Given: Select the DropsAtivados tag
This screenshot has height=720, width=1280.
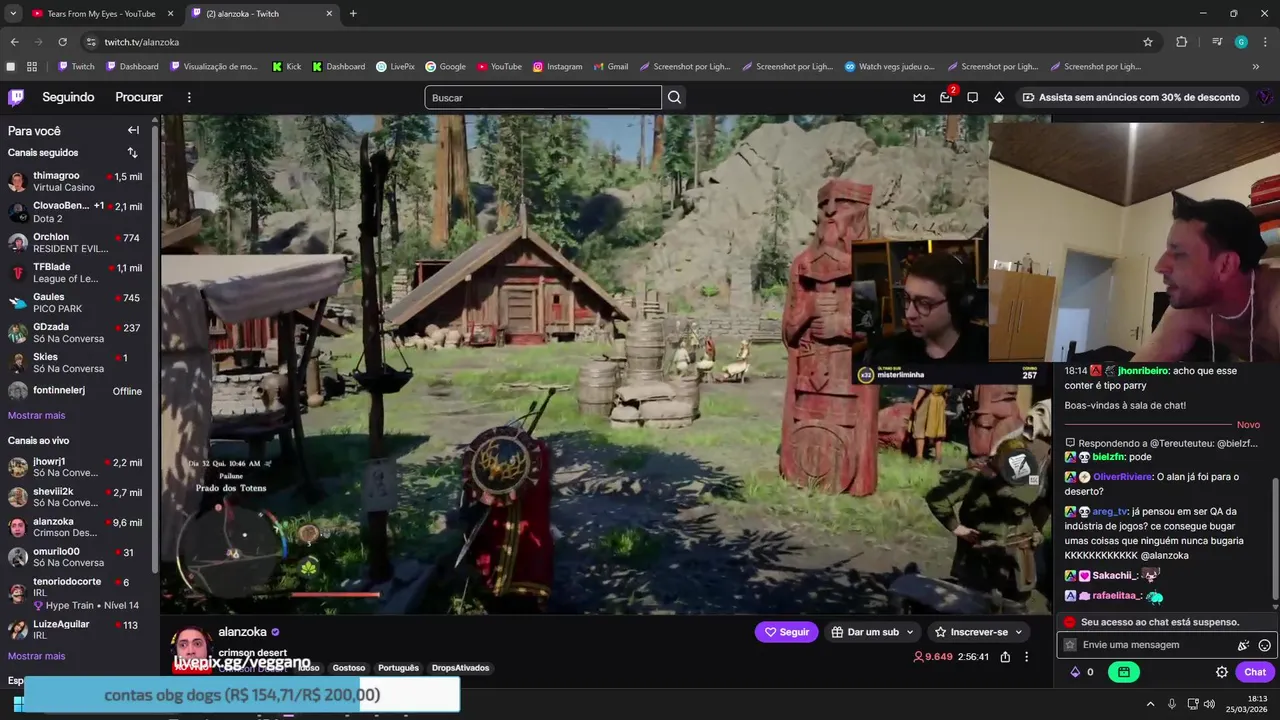Looking at the screenshot, I should tap(460, 668).
